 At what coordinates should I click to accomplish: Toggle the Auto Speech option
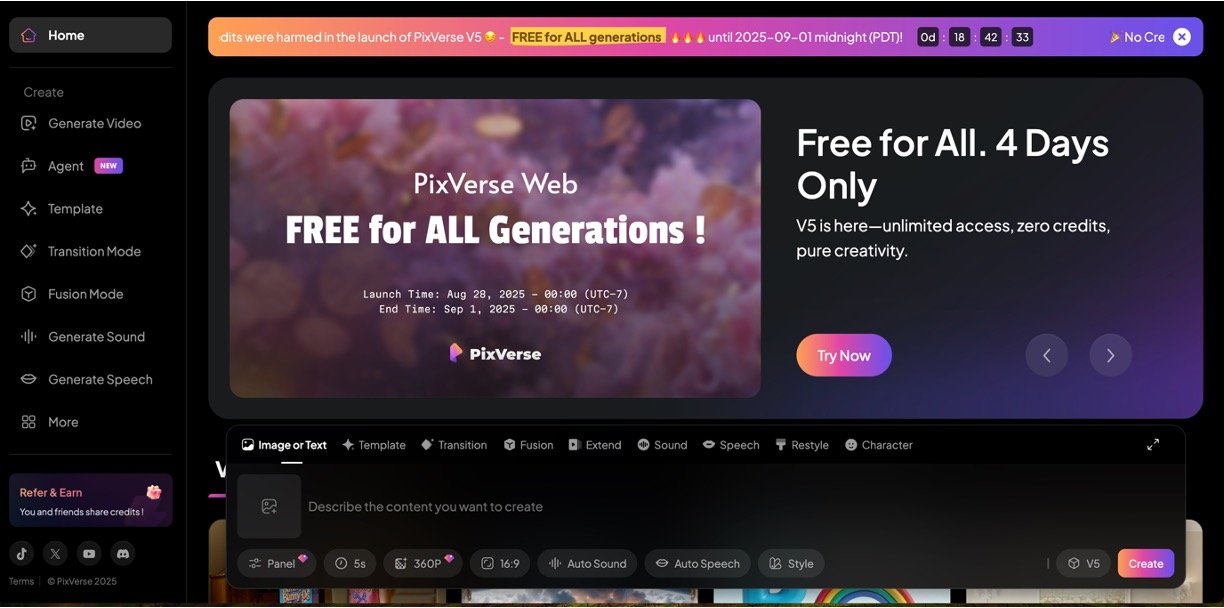coord(697,563)
